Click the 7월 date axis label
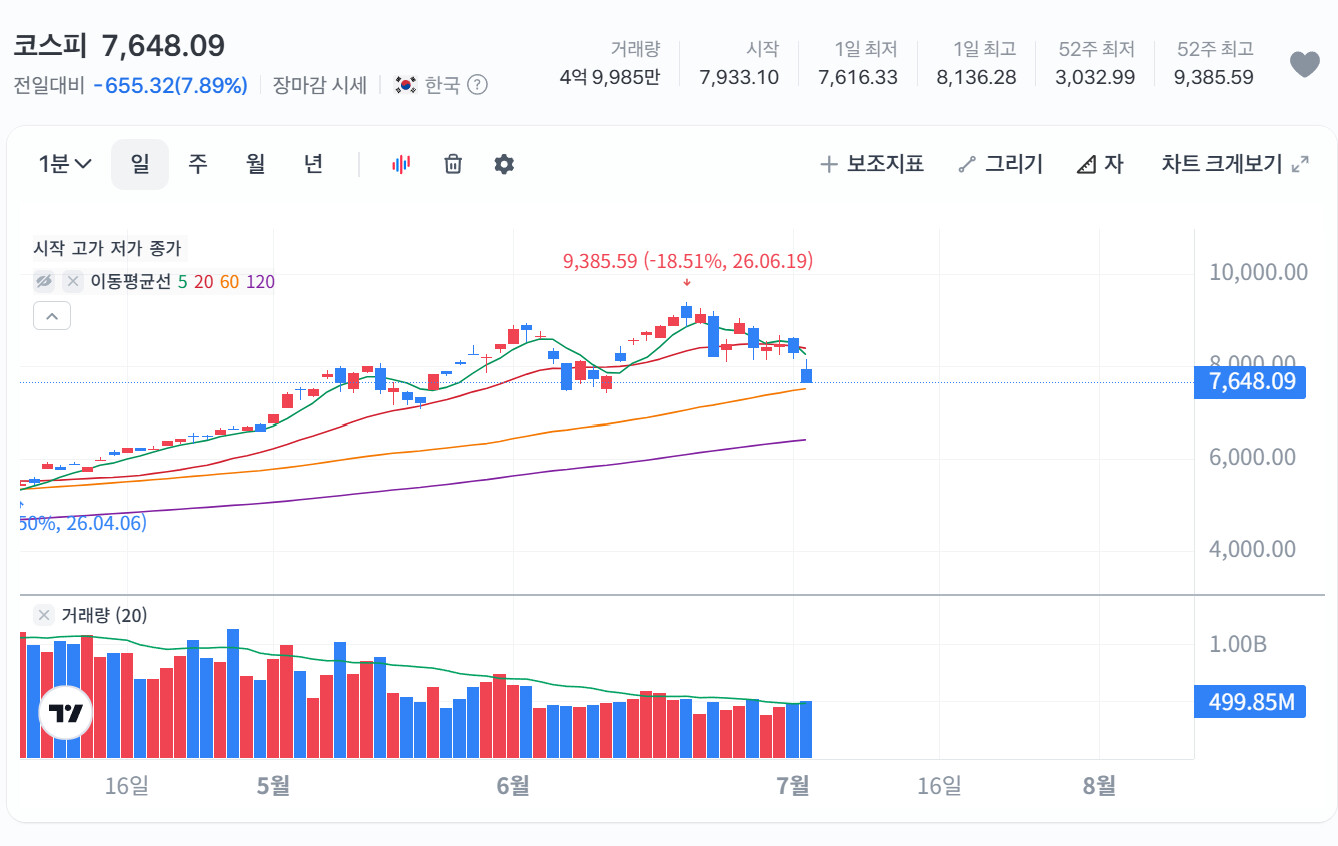Image resolution: width=1338 pixels, height=846 pixels. [x=793, y=786]
